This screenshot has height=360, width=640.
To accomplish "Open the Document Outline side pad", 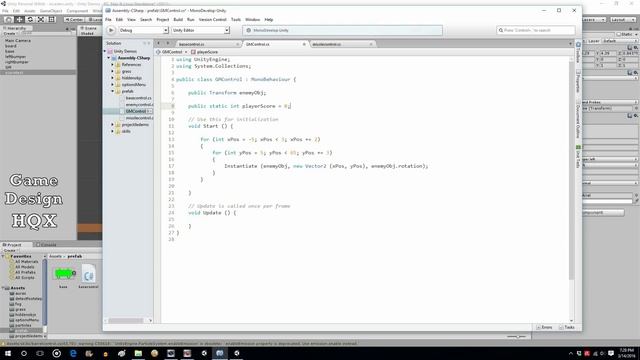I will [578, 119].
